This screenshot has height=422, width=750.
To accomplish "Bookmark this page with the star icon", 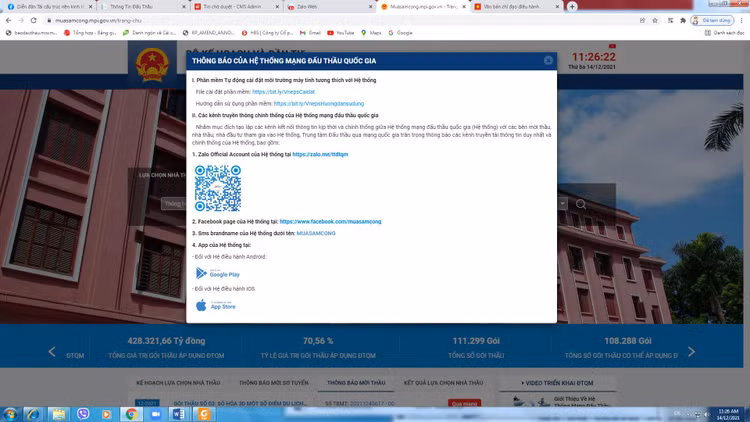I will pos(655,21).
